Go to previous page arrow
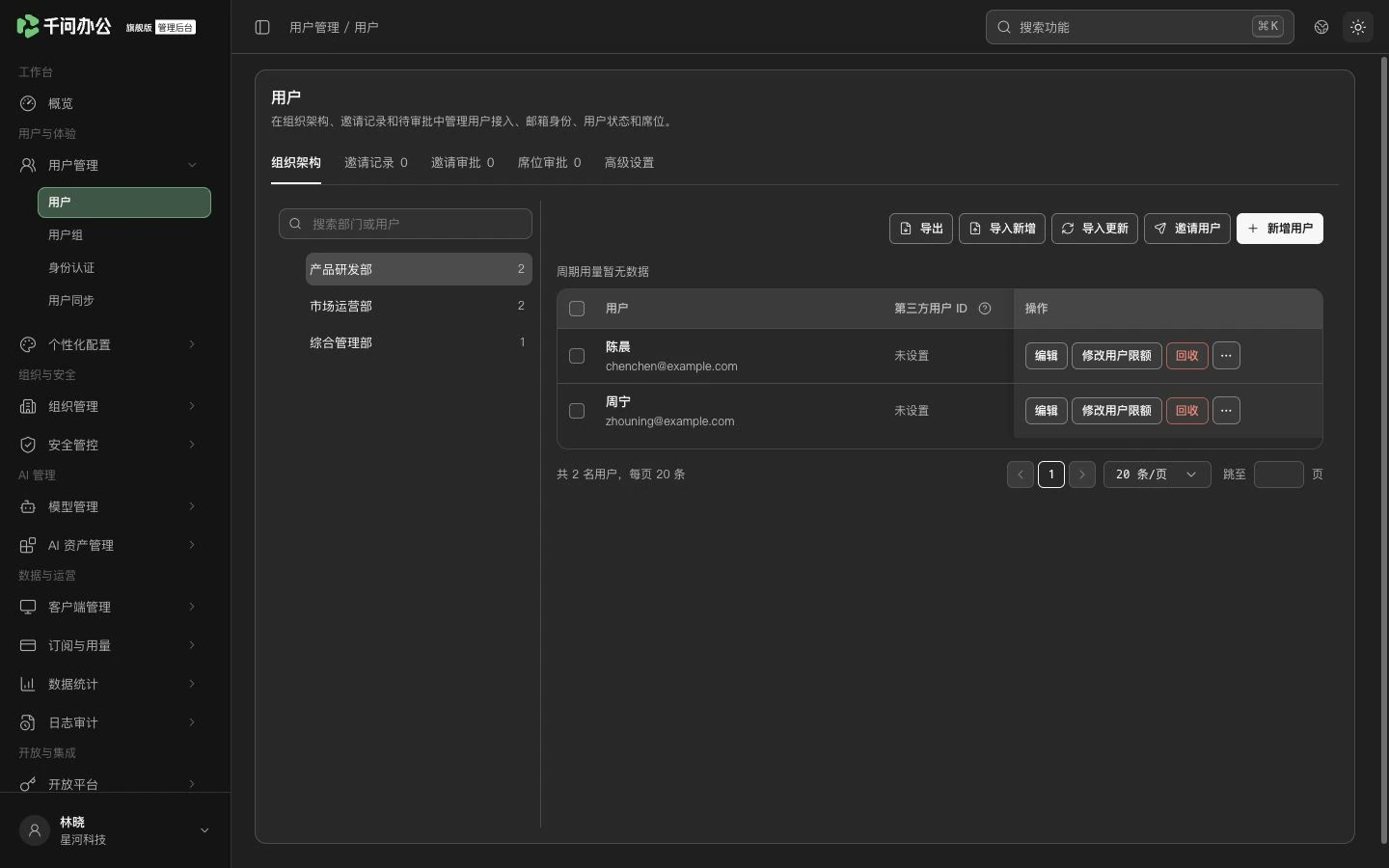 point(1021,475)
